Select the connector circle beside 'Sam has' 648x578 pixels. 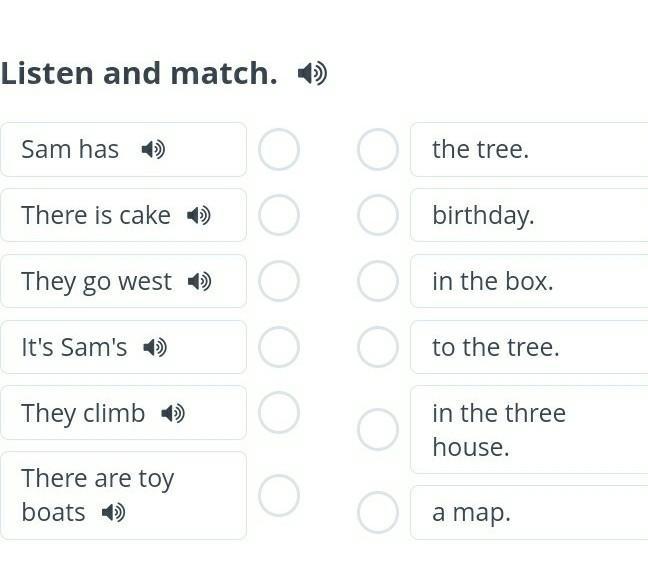coord(279,149)
